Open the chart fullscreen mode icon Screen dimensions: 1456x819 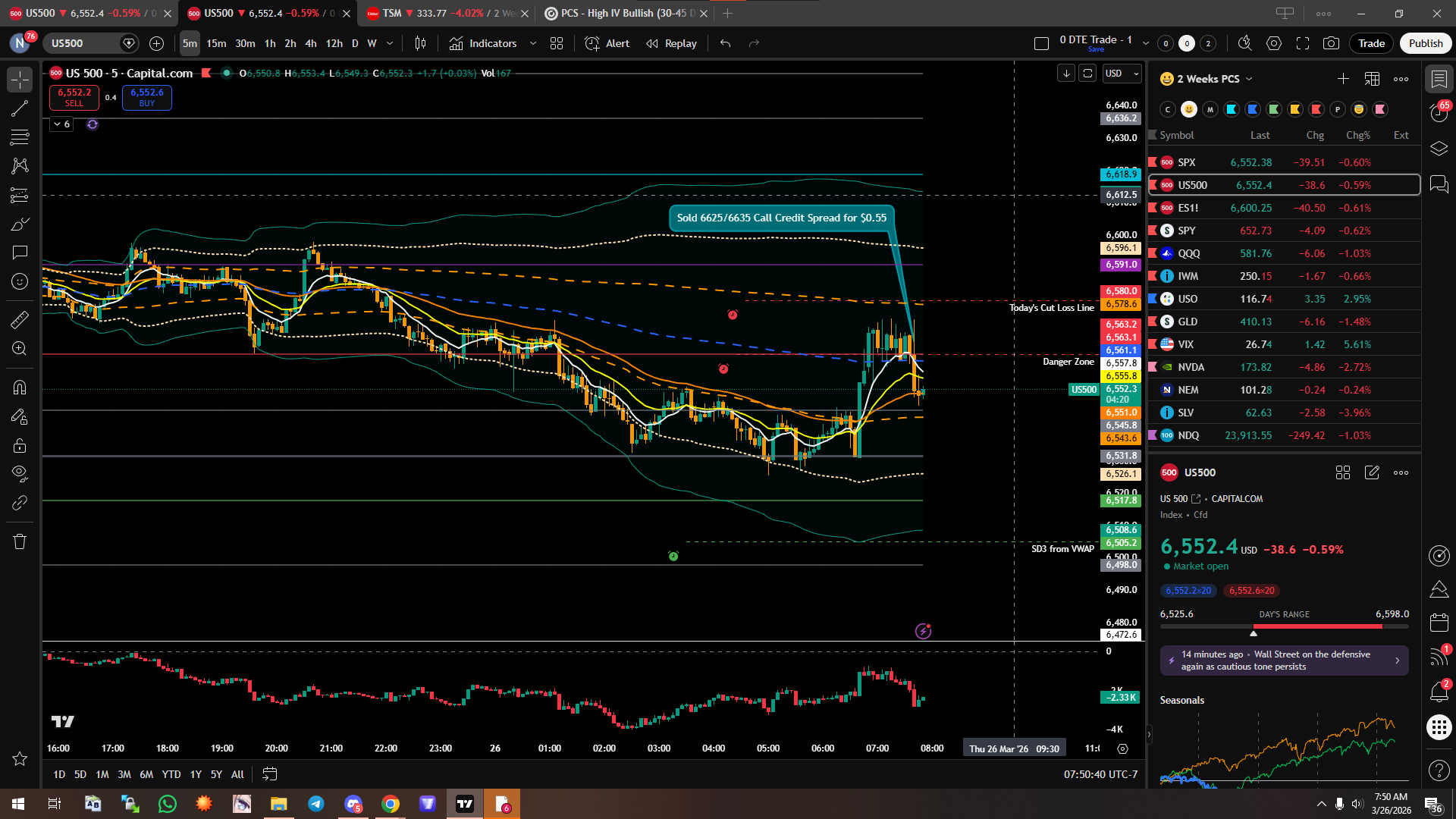tap(1303, 43)
